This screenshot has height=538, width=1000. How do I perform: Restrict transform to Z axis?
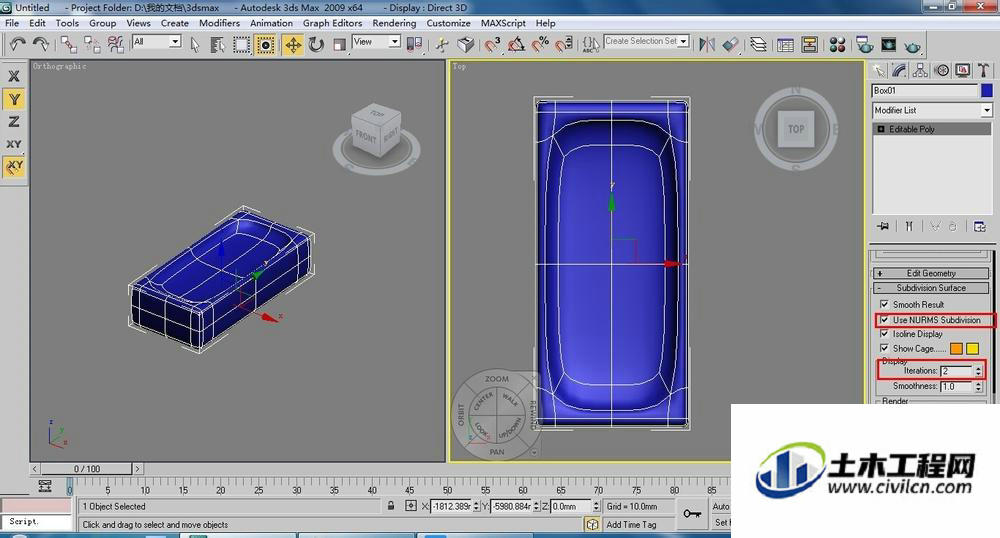13,121
